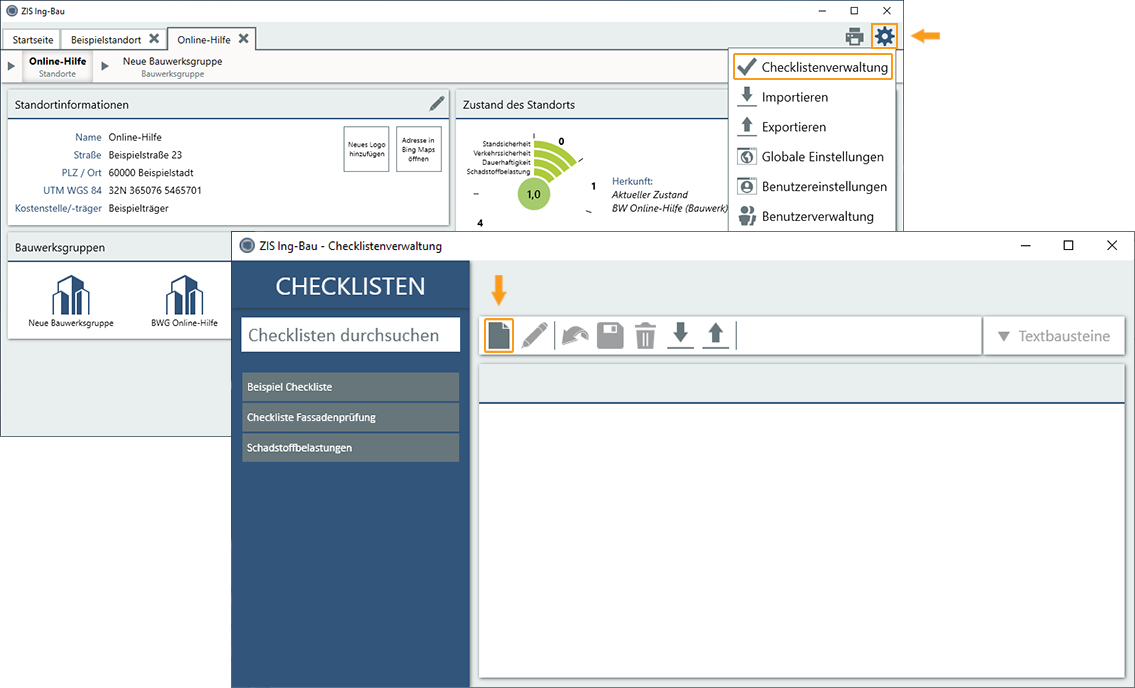Switch to the Startseite tab
The width and height of the screenshot is (1135, 688).
(x=34, y=39)
